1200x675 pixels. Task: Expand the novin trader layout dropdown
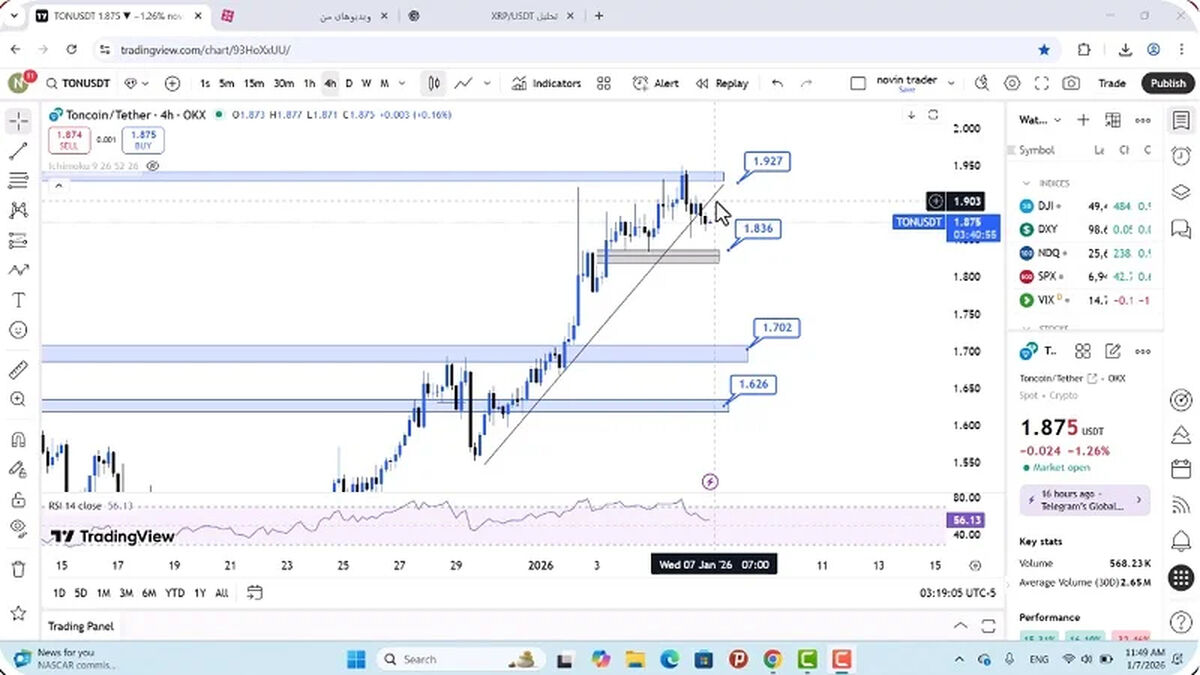(950, 84)
